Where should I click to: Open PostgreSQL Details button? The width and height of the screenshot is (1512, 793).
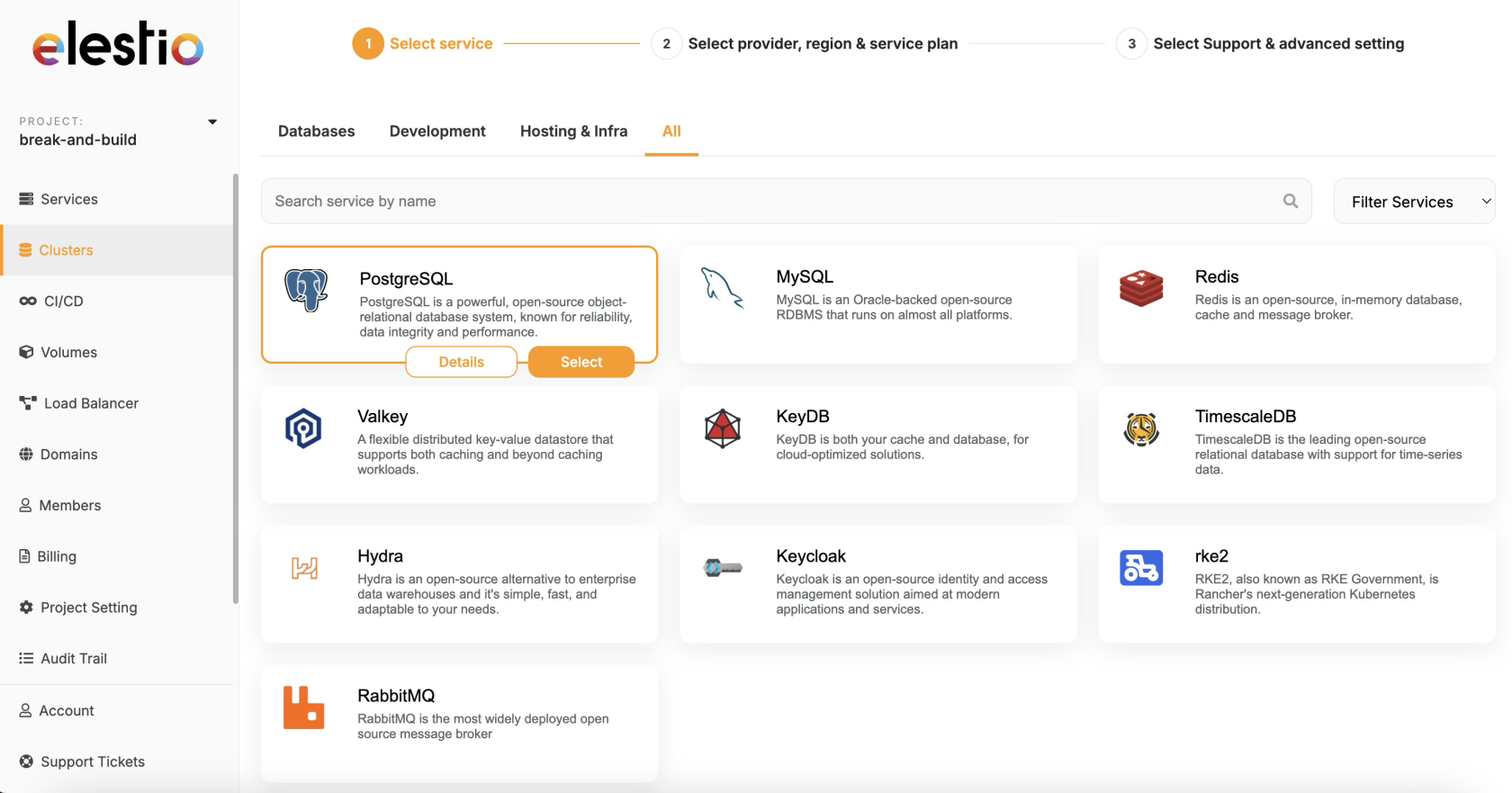[x=461, y=362]
